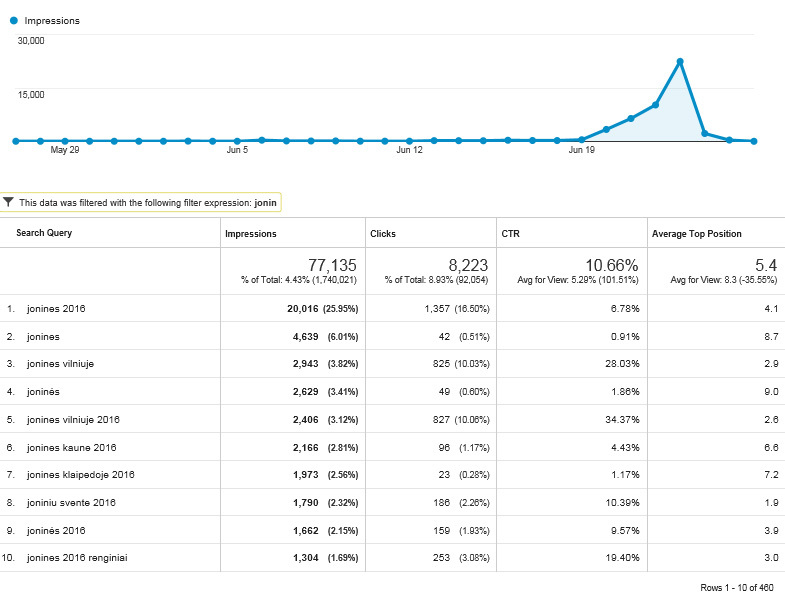Sort by Average Top Position header
Image resolution: width=785 pixels, height=600 pixels.
pyautogui.click(x=696, y=234)
